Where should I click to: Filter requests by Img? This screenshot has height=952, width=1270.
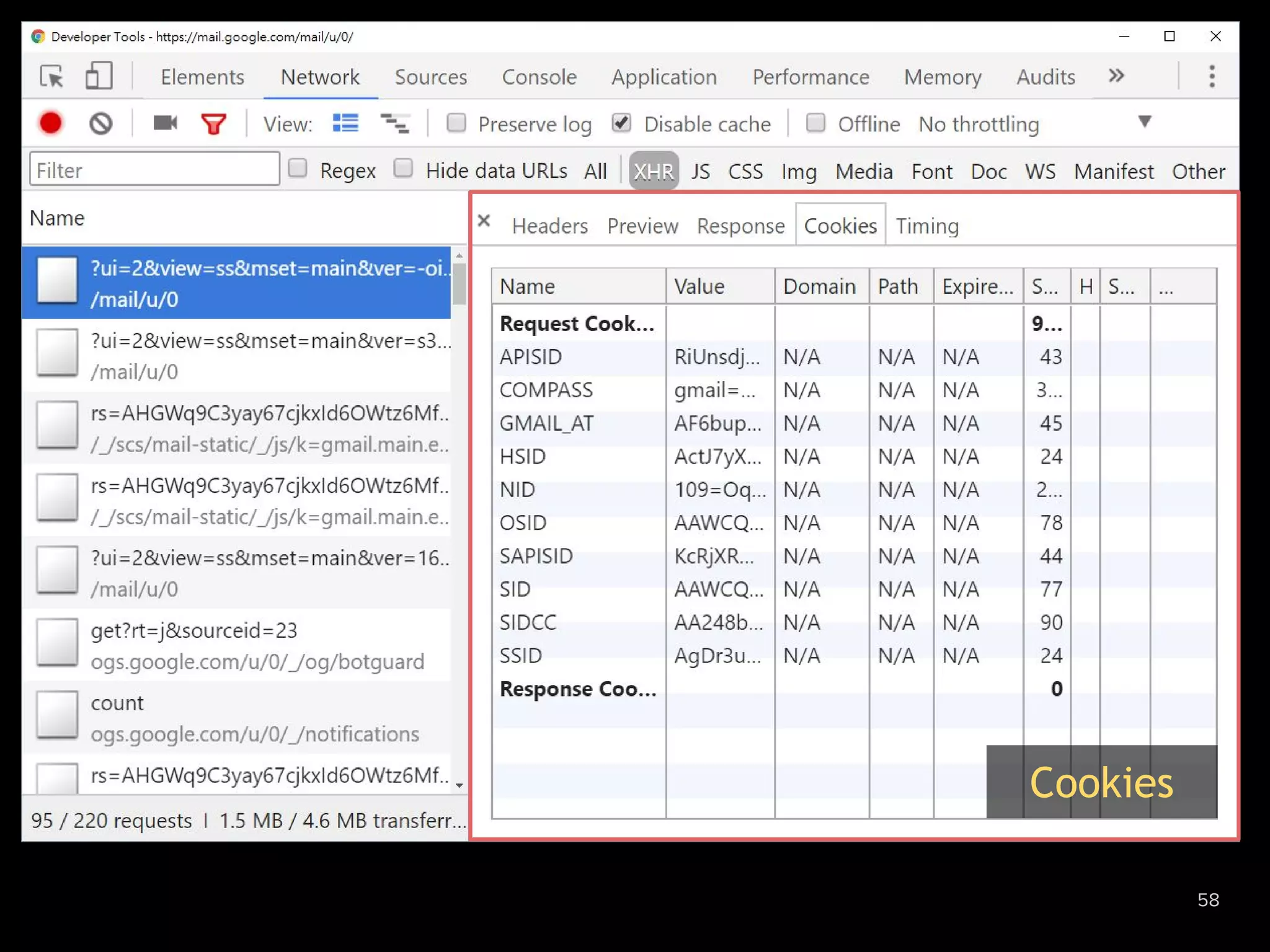[799, 171]
